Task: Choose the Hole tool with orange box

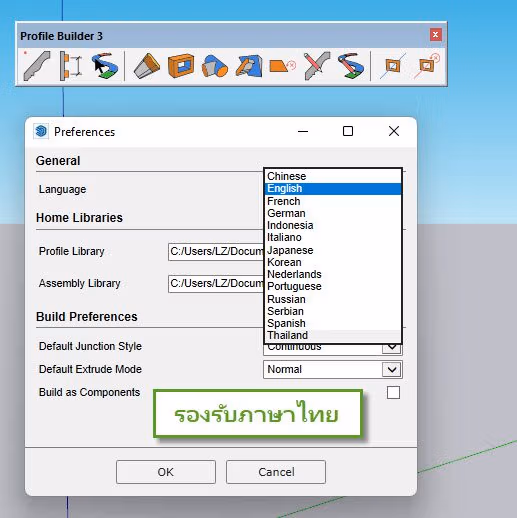Action: pyautogui.click(x=181, y=66)
